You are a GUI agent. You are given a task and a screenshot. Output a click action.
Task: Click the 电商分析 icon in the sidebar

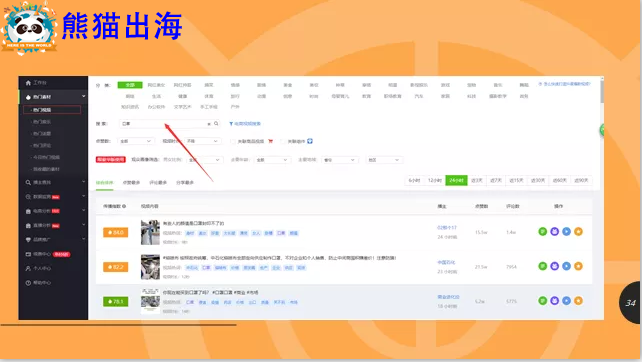(x=28, y=211)
